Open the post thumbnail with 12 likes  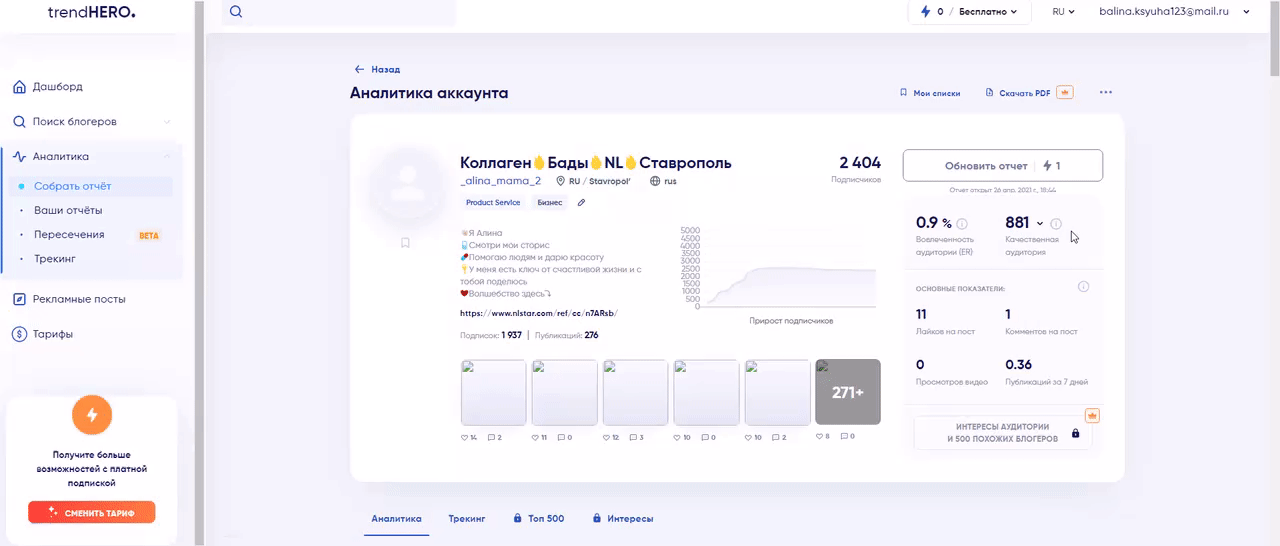tap(635, 392)
